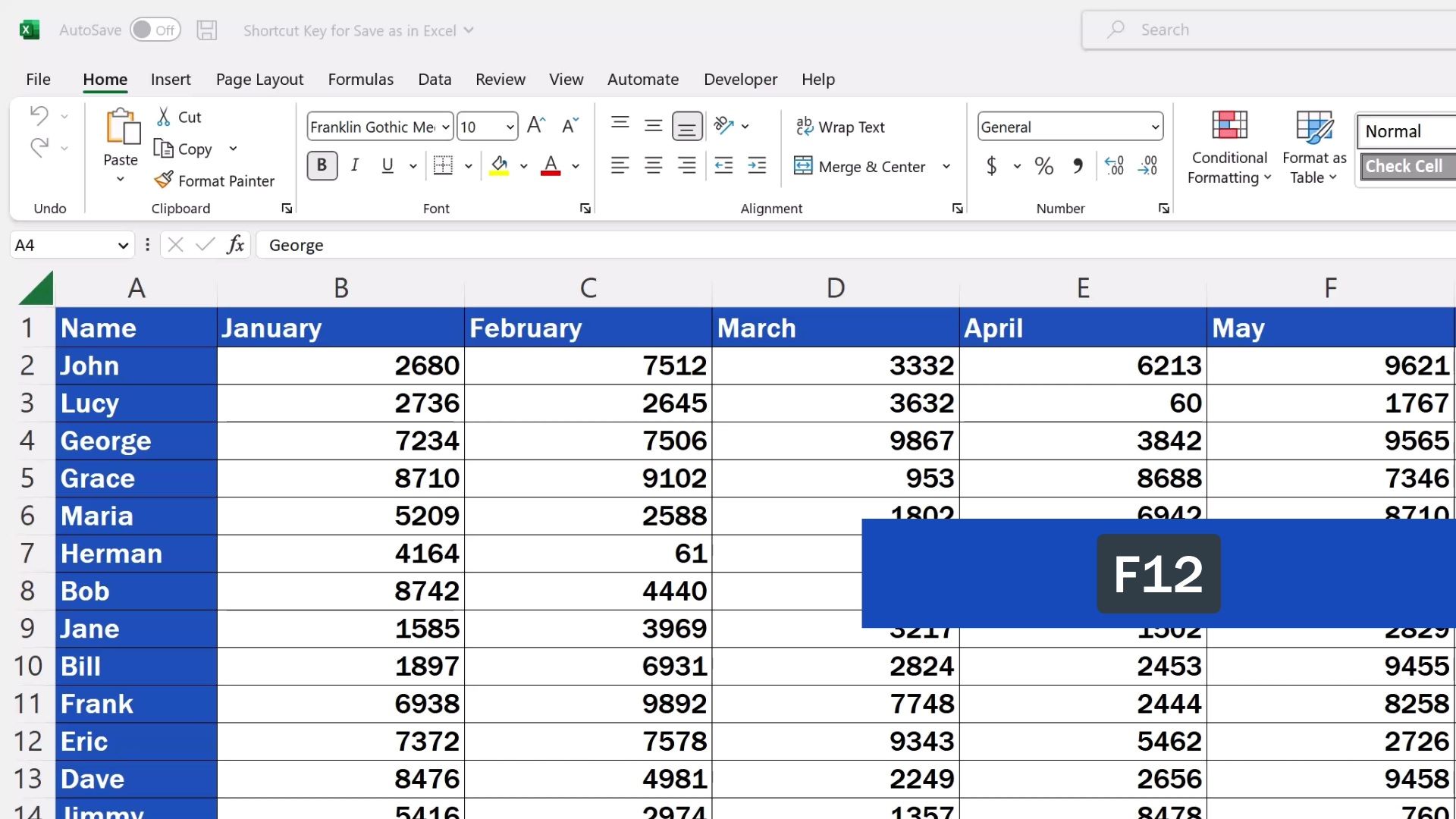Open the font size dropdown
This screenshot has height=819, width=1456.
coord(508,127)
